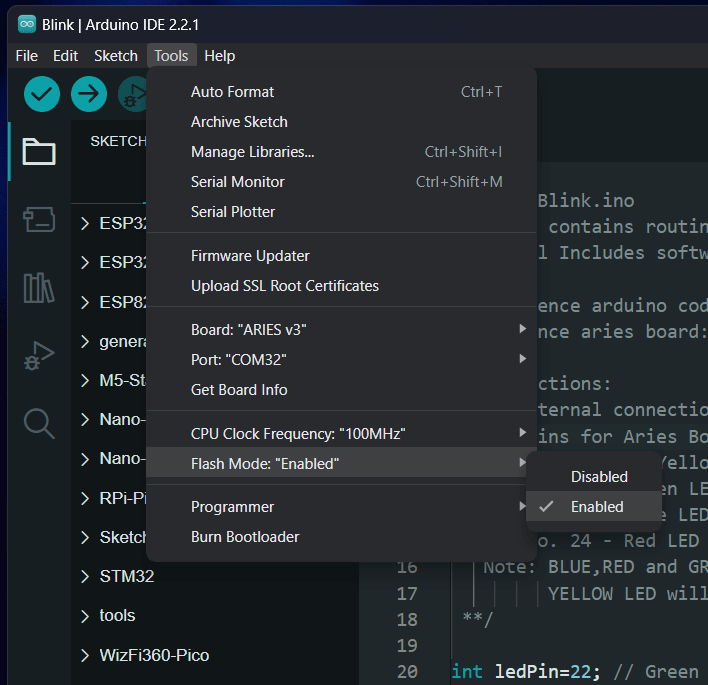Choose Archive Sketch menu entry
The image size is (708, 685).
pyautogui.click(x=342, y=122)
